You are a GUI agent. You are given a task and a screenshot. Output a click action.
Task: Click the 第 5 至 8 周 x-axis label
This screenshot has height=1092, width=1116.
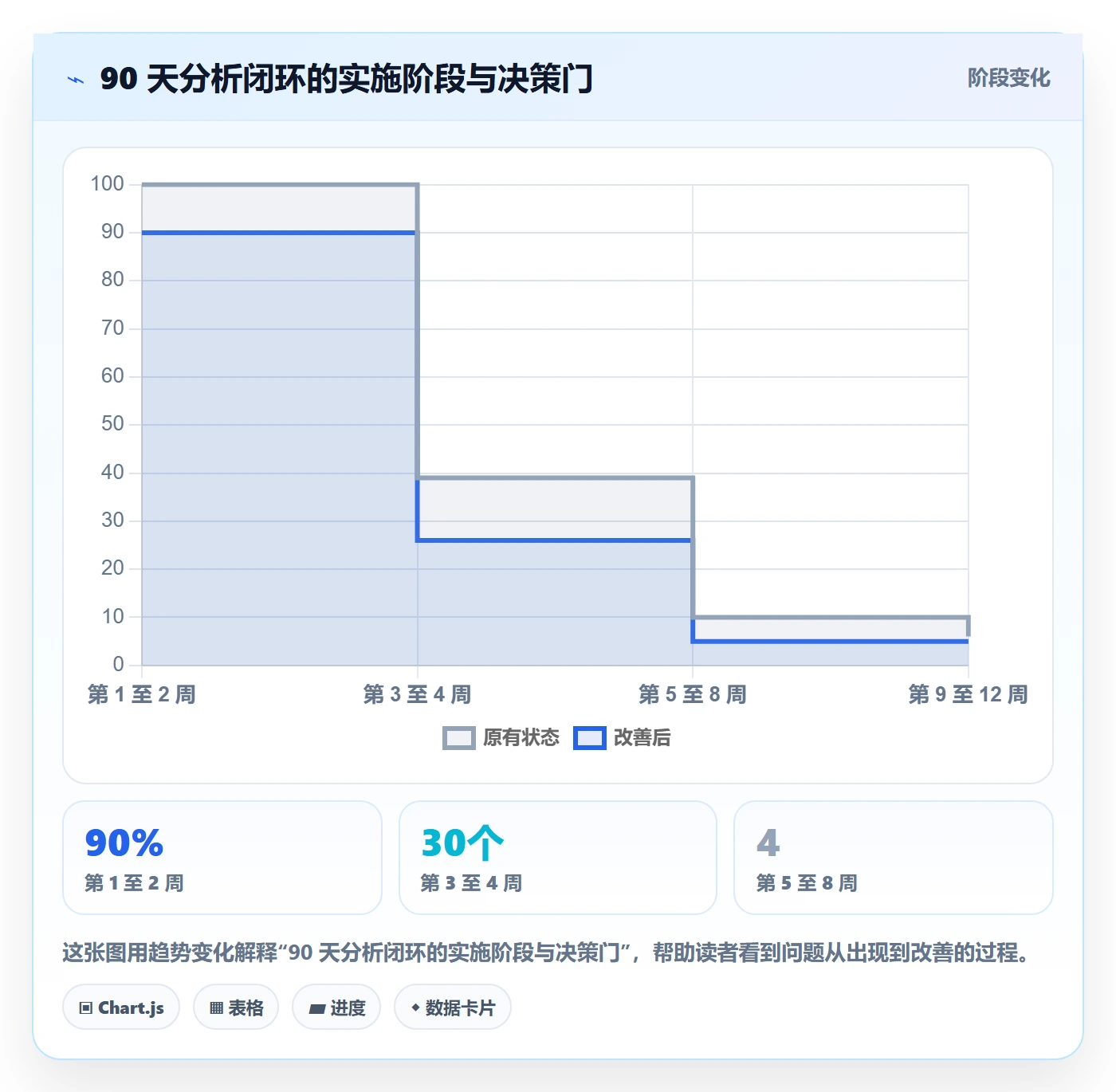[x=693, y=694]
